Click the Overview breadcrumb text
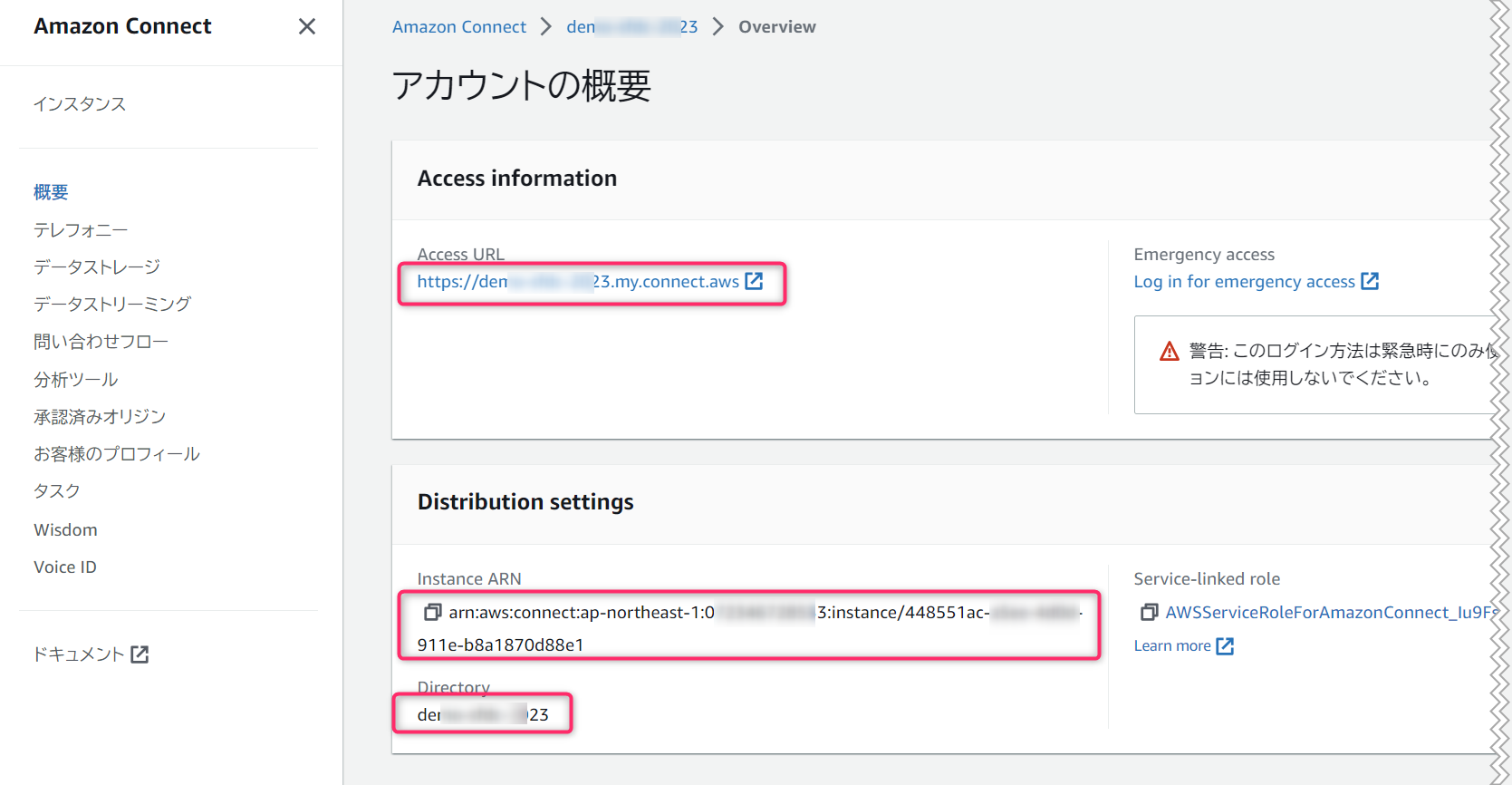Image resolution: width=1512 pixels, height=785 pixels. coord(777,27)
